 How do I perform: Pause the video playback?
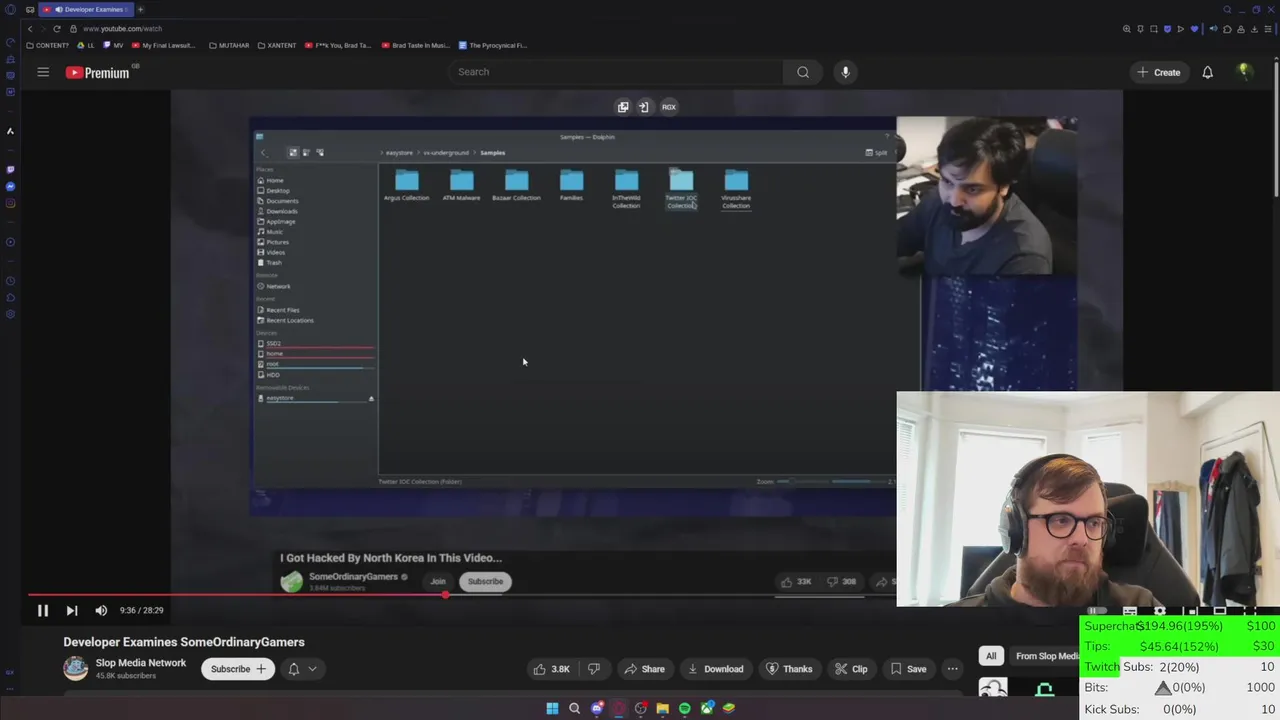point(43,610)
